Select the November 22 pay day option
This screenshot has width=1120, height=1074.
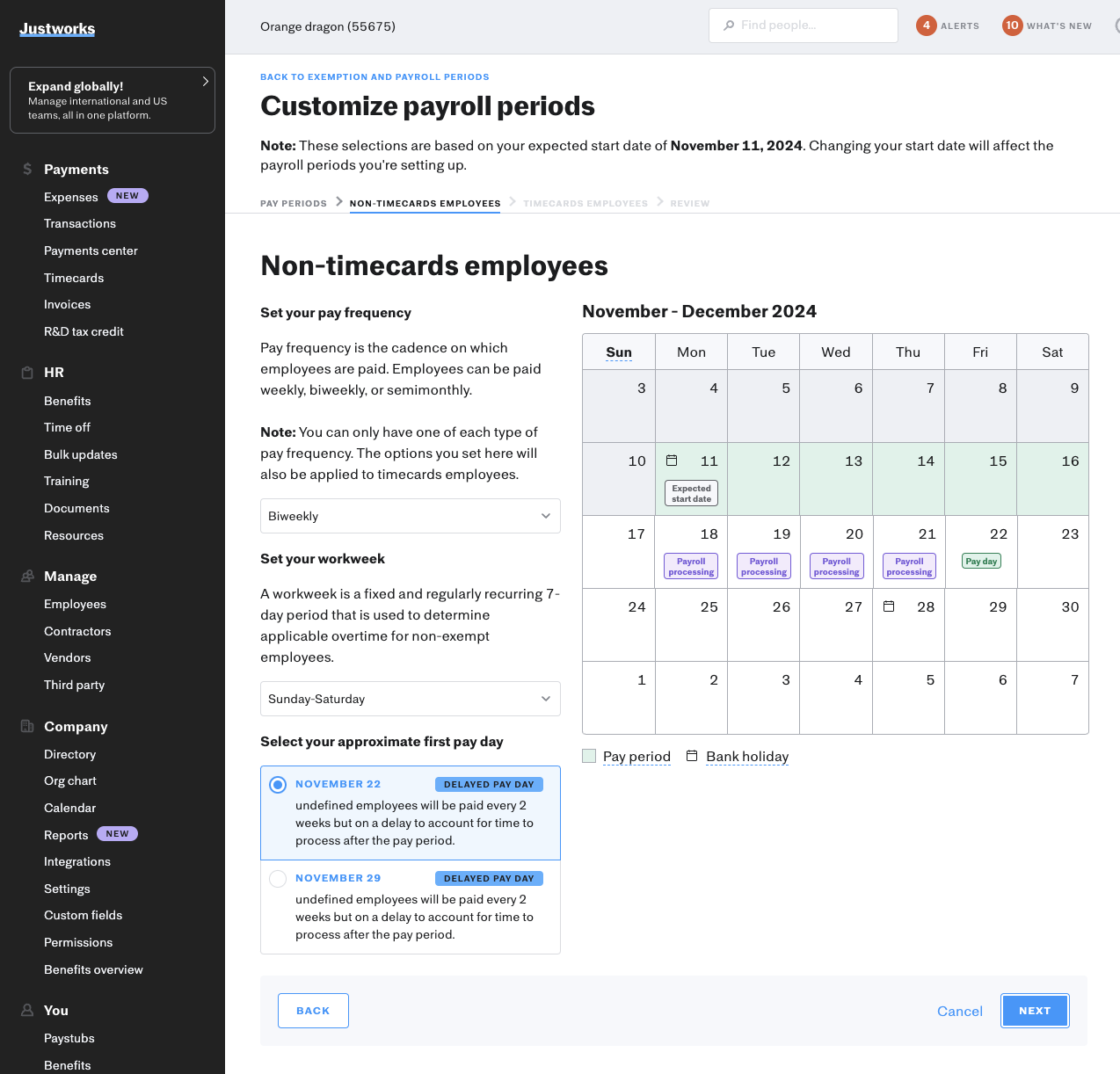pos(278,784)
